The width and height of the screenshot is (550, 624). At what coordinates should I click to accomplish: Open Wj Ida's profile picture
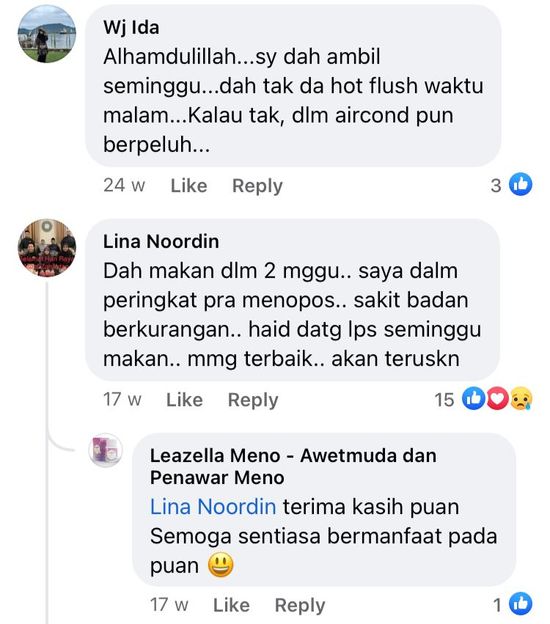tap(47, 34)
